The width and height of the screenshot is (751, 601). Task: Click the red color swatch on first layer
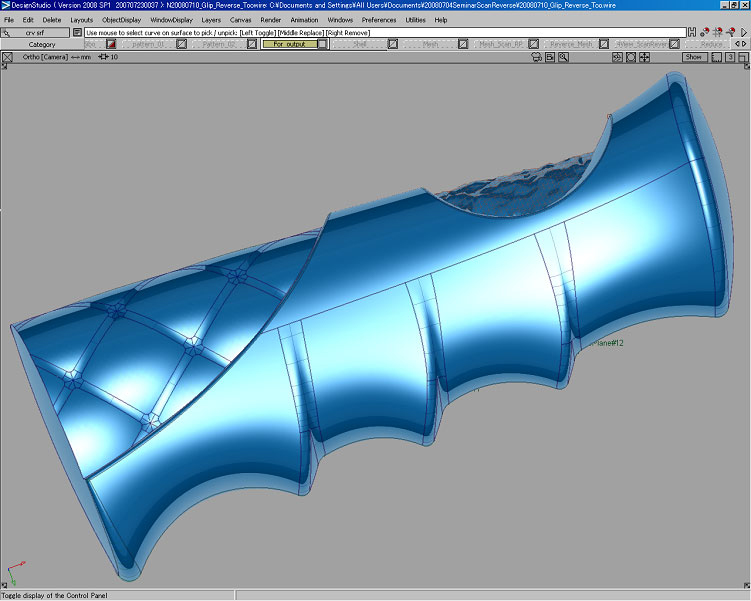click(x=112, y=44)
